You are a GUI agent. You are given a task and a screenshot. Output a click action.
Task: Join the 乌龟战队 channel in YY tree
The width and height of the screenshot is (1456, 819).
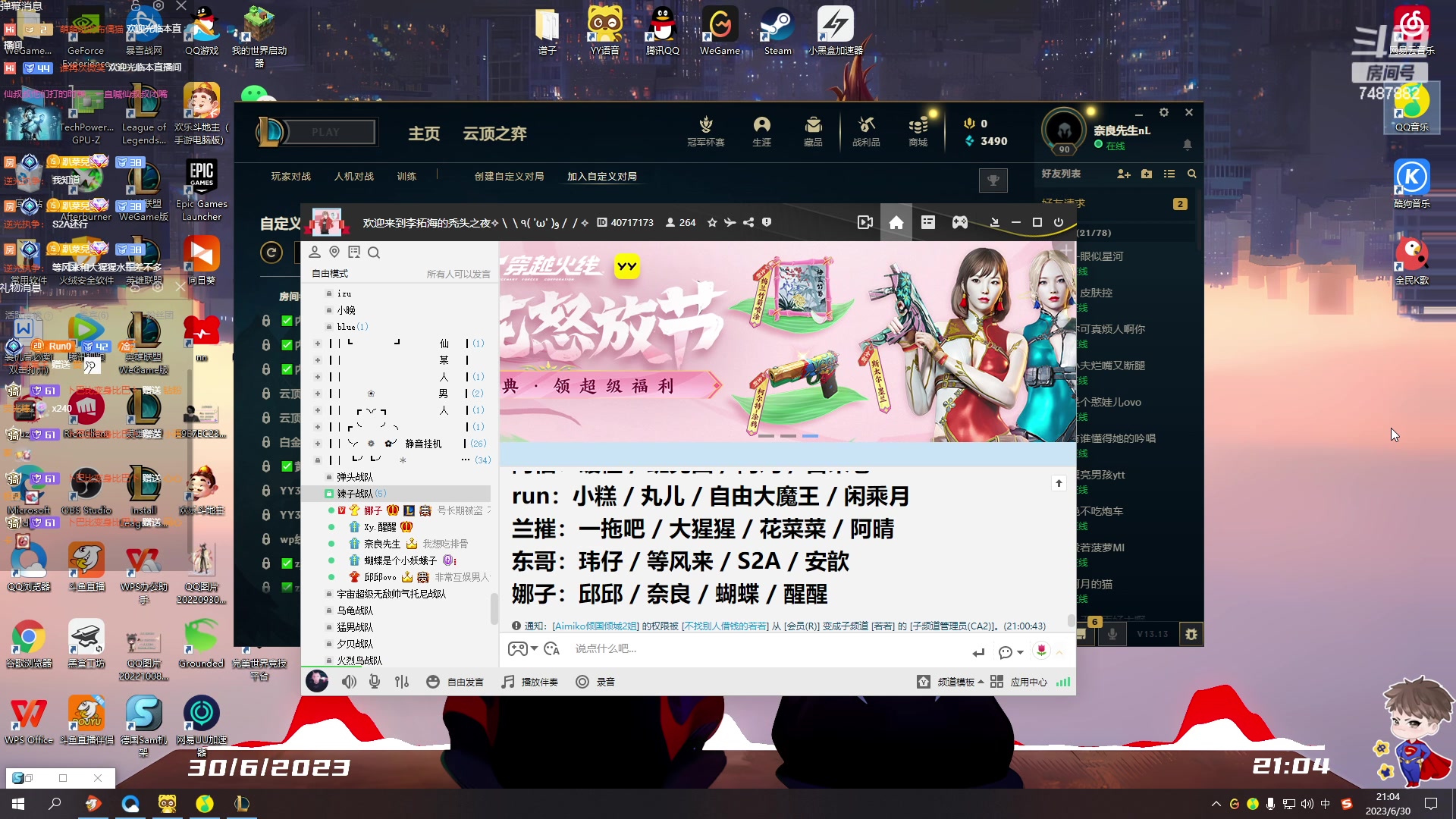click(x=355, y=610)
